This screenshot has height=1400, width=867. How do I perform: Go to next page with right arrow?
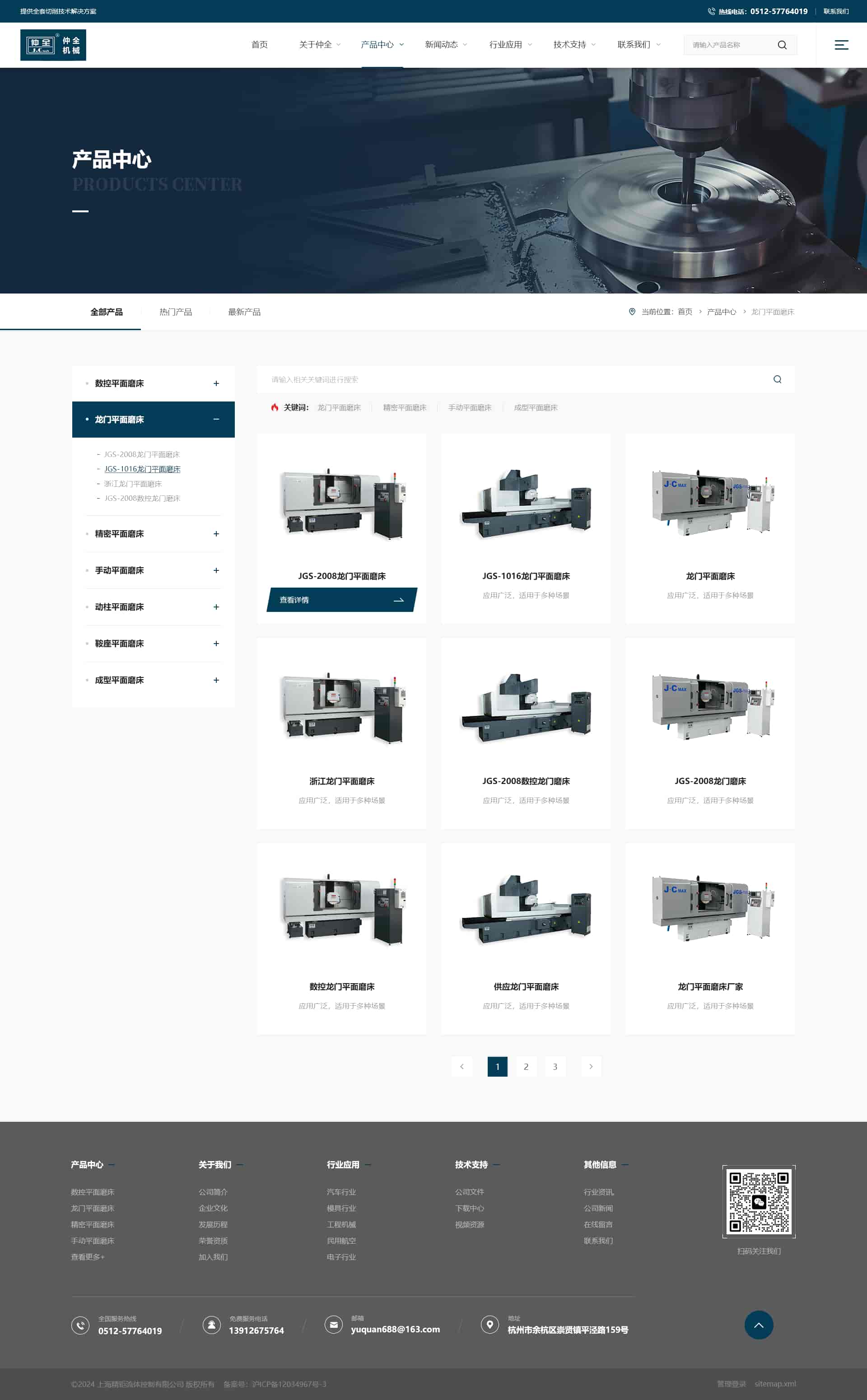pyautogui.click(x=591, y=1066)
